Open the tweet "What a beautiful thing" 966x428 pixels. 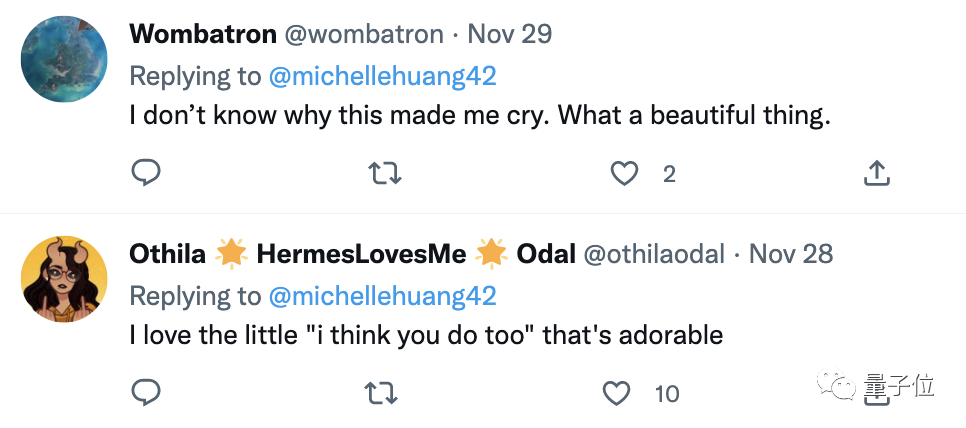(480, 116)
